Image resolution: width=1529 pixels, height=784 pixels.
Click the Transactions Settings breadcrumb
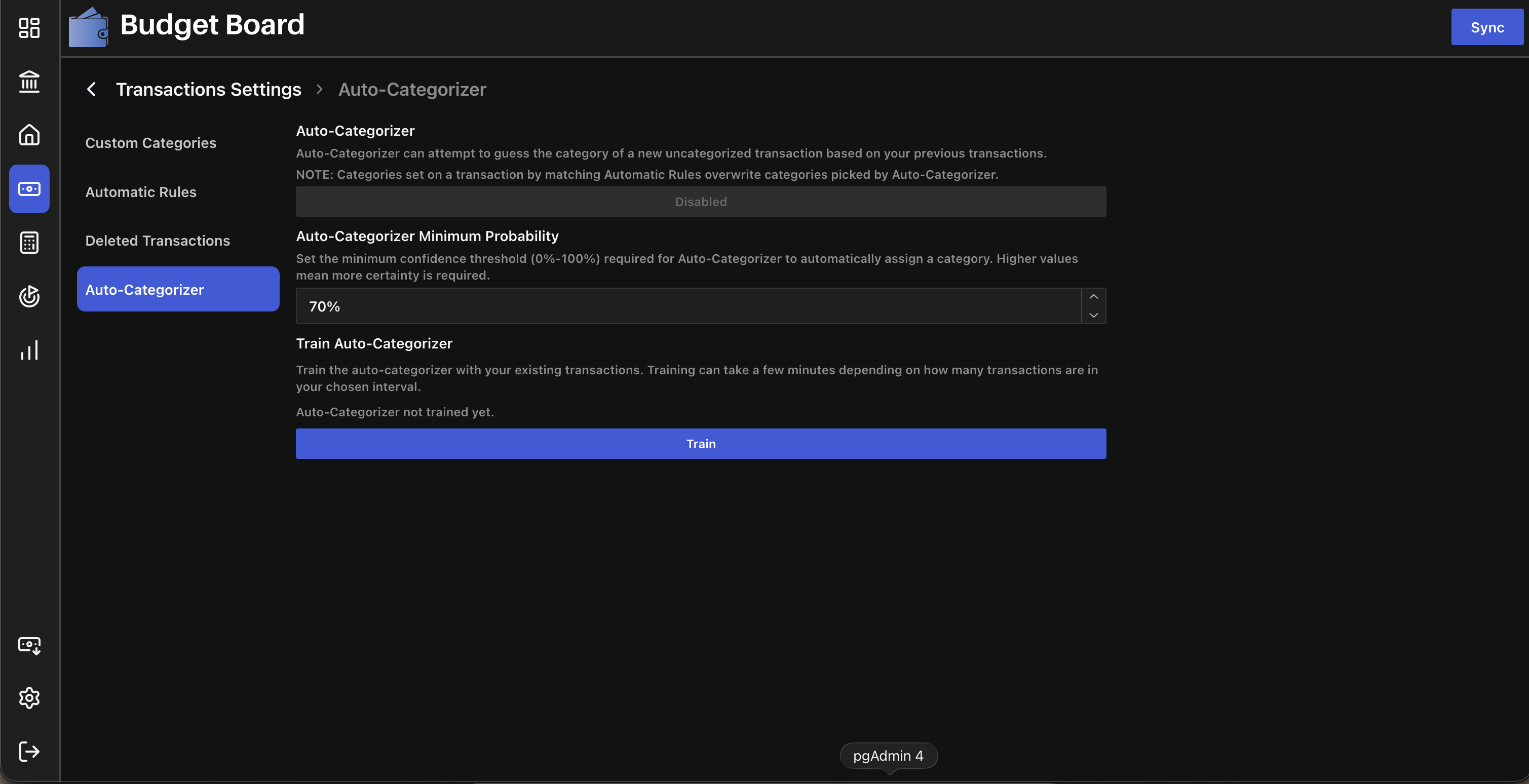[208, 89]
